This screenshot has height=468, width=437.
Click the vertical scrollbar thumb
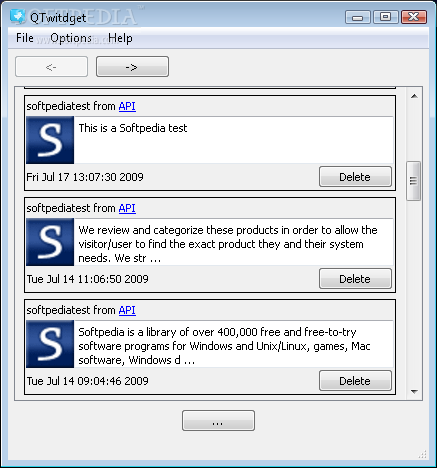point(414,181)
